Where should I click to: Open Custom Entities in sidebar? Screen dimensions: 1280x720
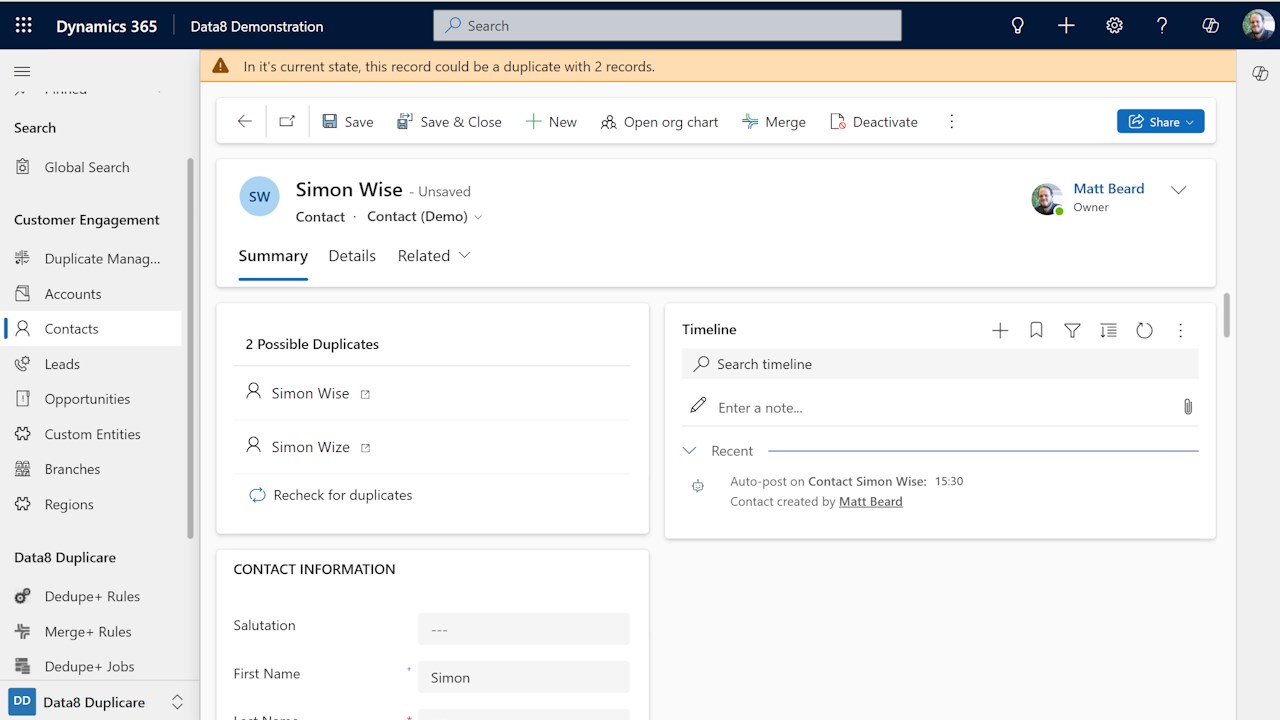pos(93,434)
